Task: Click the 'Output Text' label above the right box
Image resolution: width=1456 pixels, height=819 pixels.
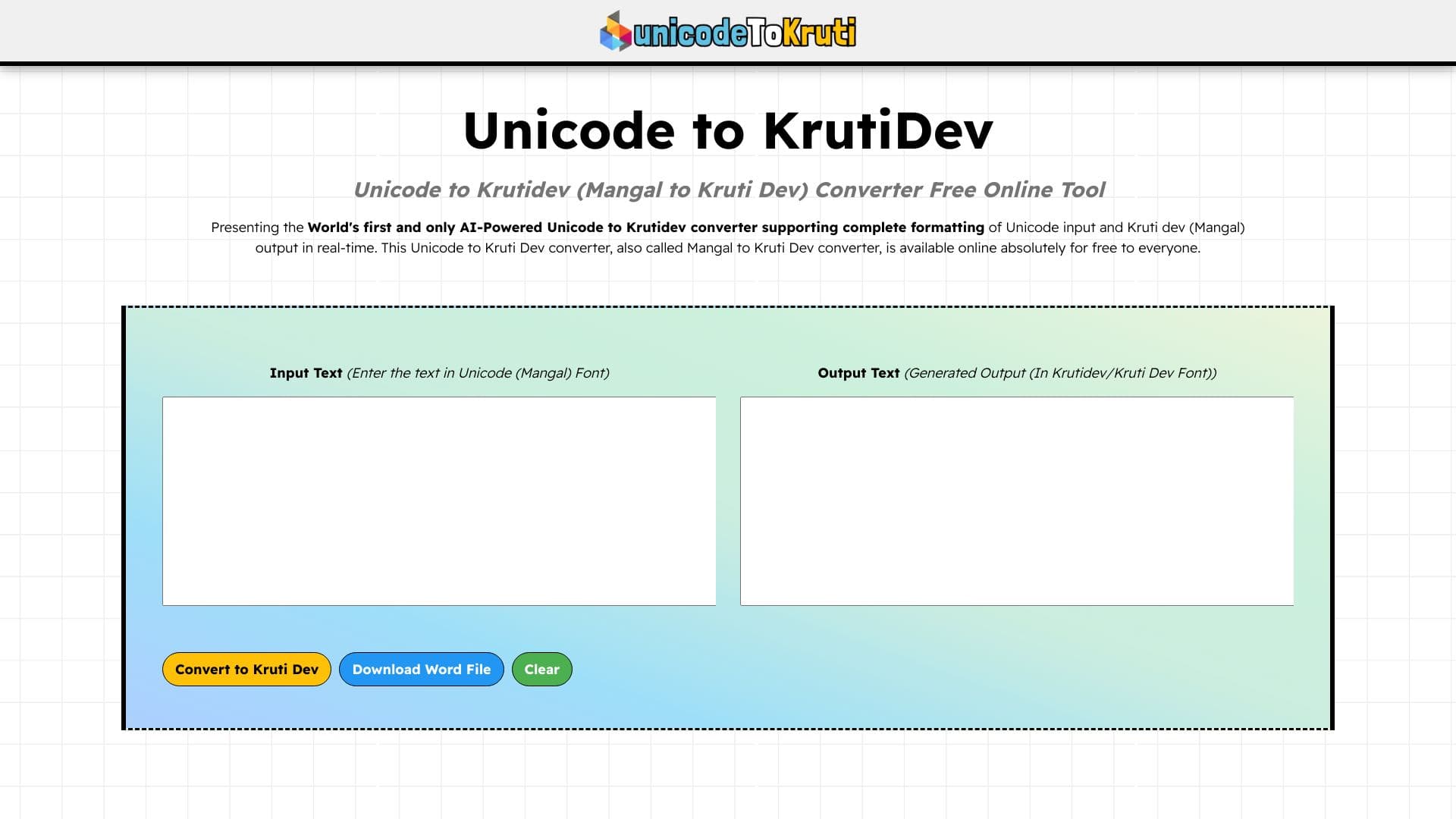Action: coord(858,372)
